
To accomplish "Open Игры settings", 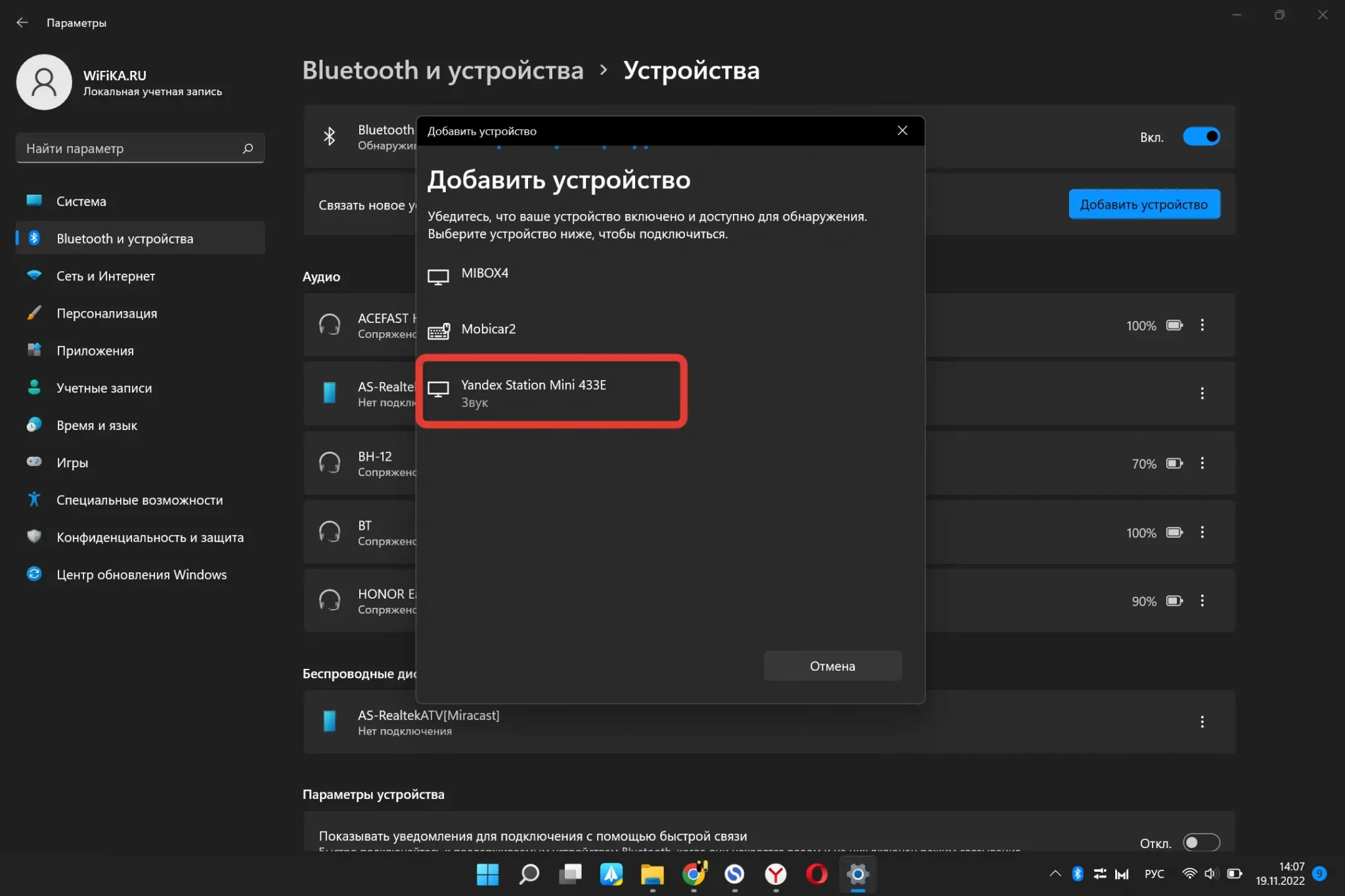I will pyautogui.click(x=140, y=463).
